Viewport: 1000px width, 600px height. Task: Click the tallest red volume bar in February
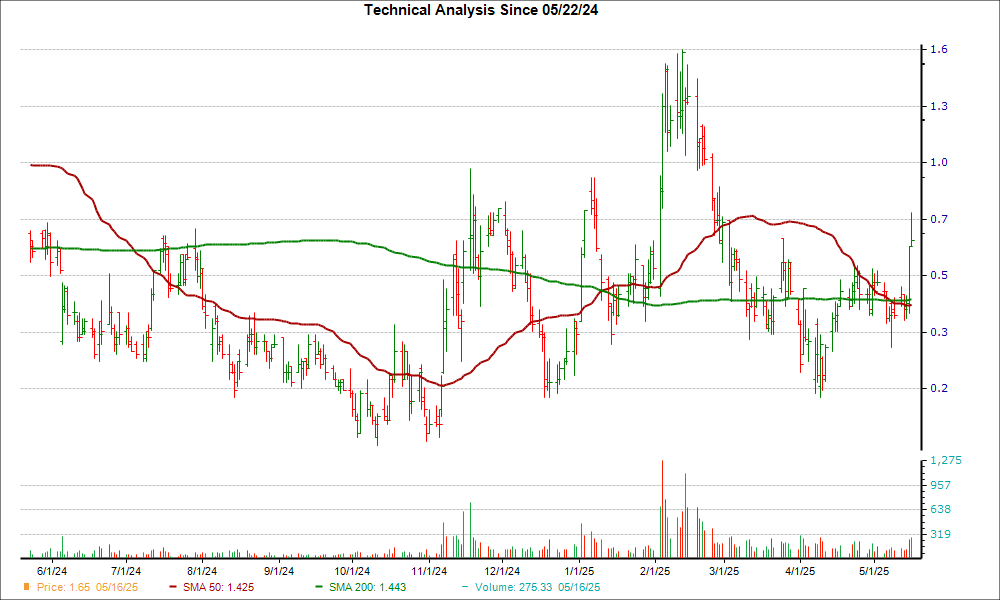[x=662, y=509]
